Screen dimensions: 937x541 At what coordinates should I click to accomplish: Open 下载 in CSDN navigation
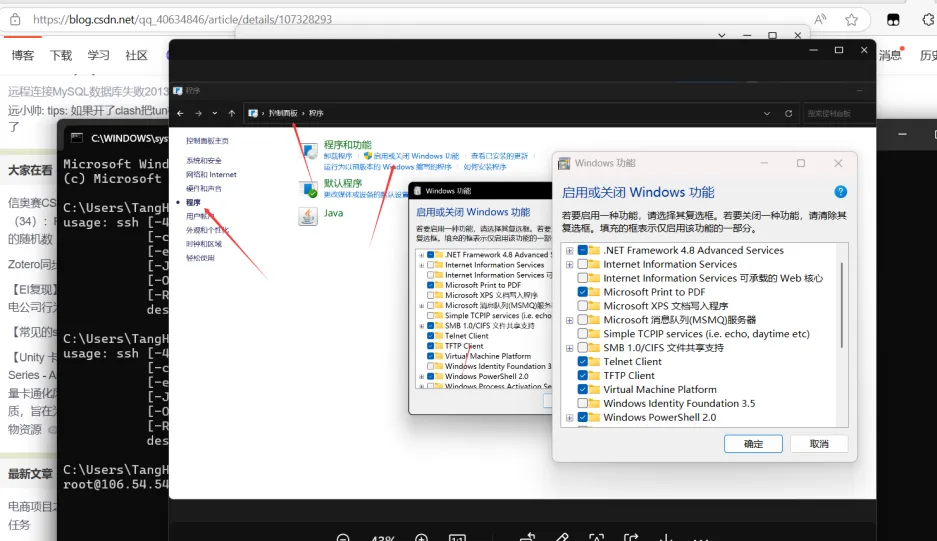tap(60, 56)
